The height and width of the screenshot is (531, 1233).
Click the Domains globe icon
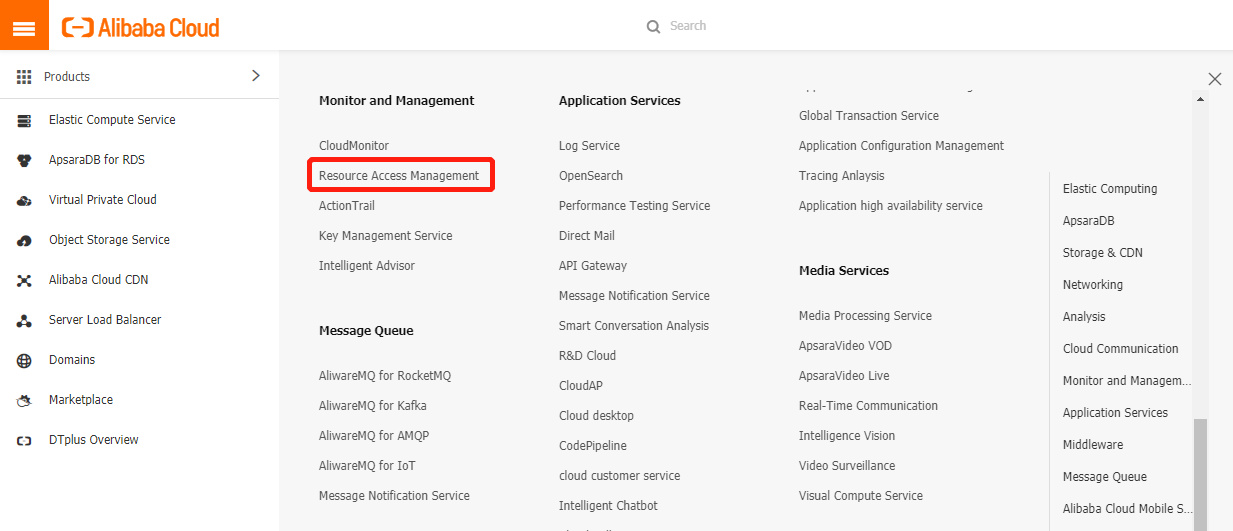tap(25, 360)
